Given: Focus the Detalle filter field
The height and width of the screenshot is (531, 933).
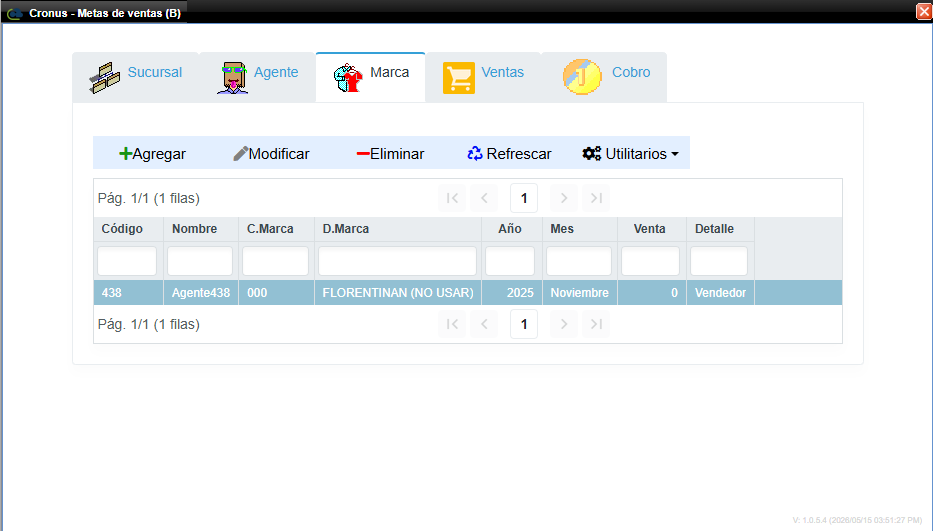Looking at the screenshot, I should coord(719,261).
